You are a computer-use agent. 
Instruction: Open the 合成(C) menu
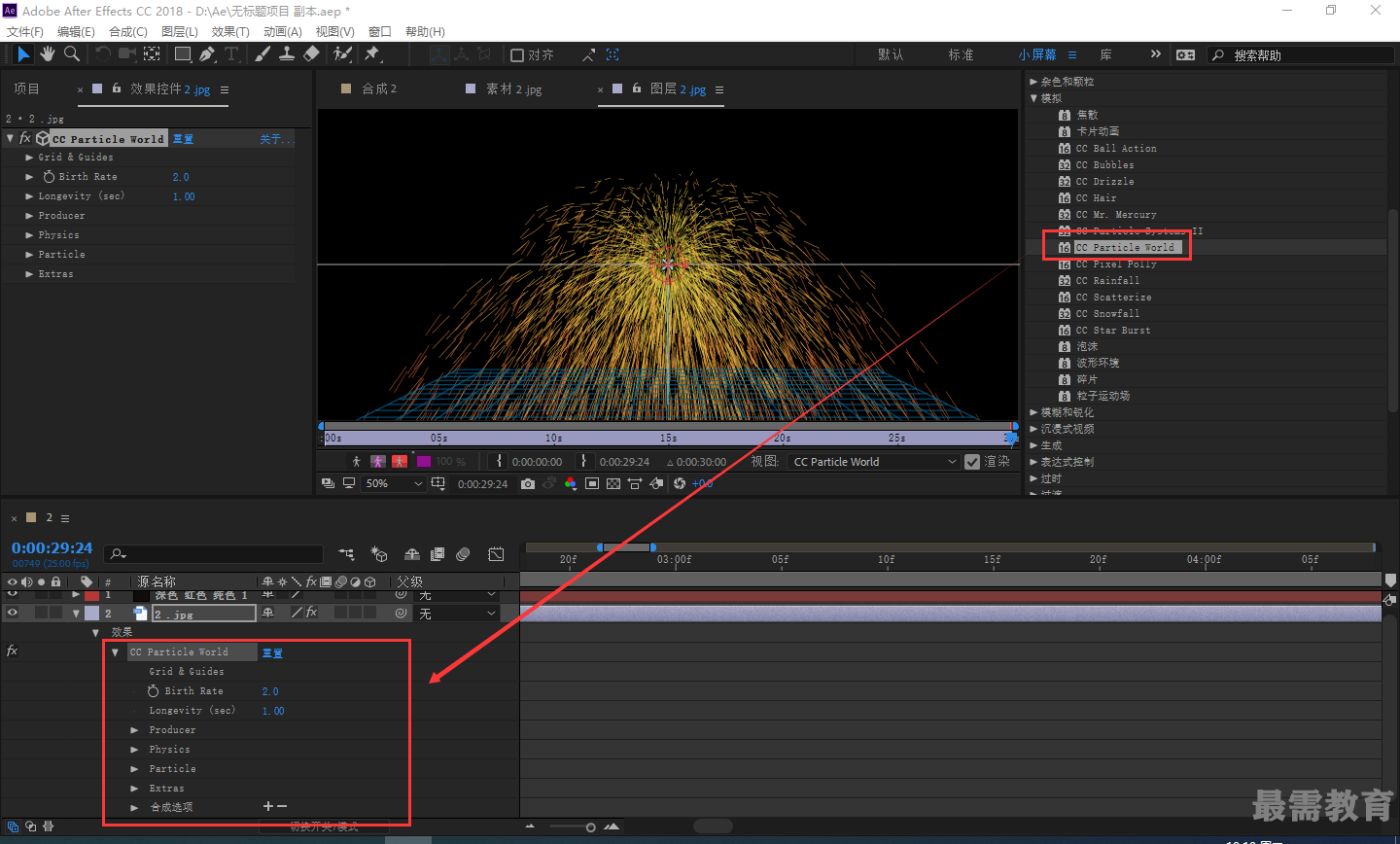tap(128, 32)
